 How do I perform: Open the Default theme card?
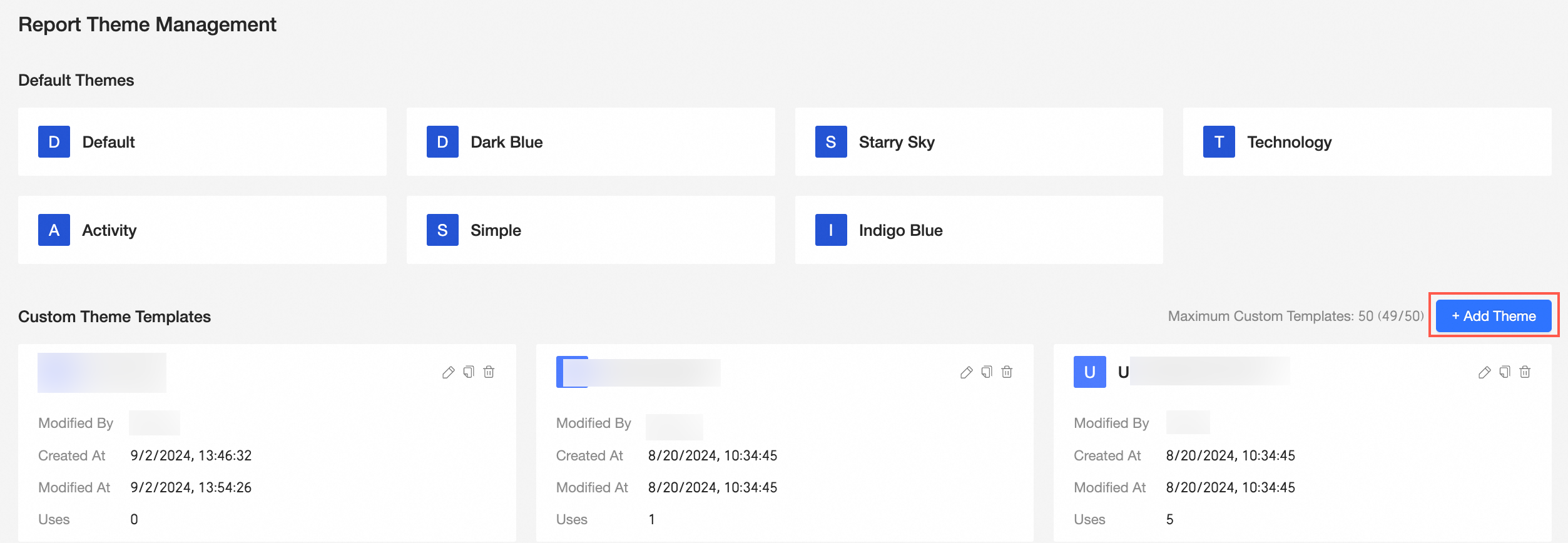point(202,142)
